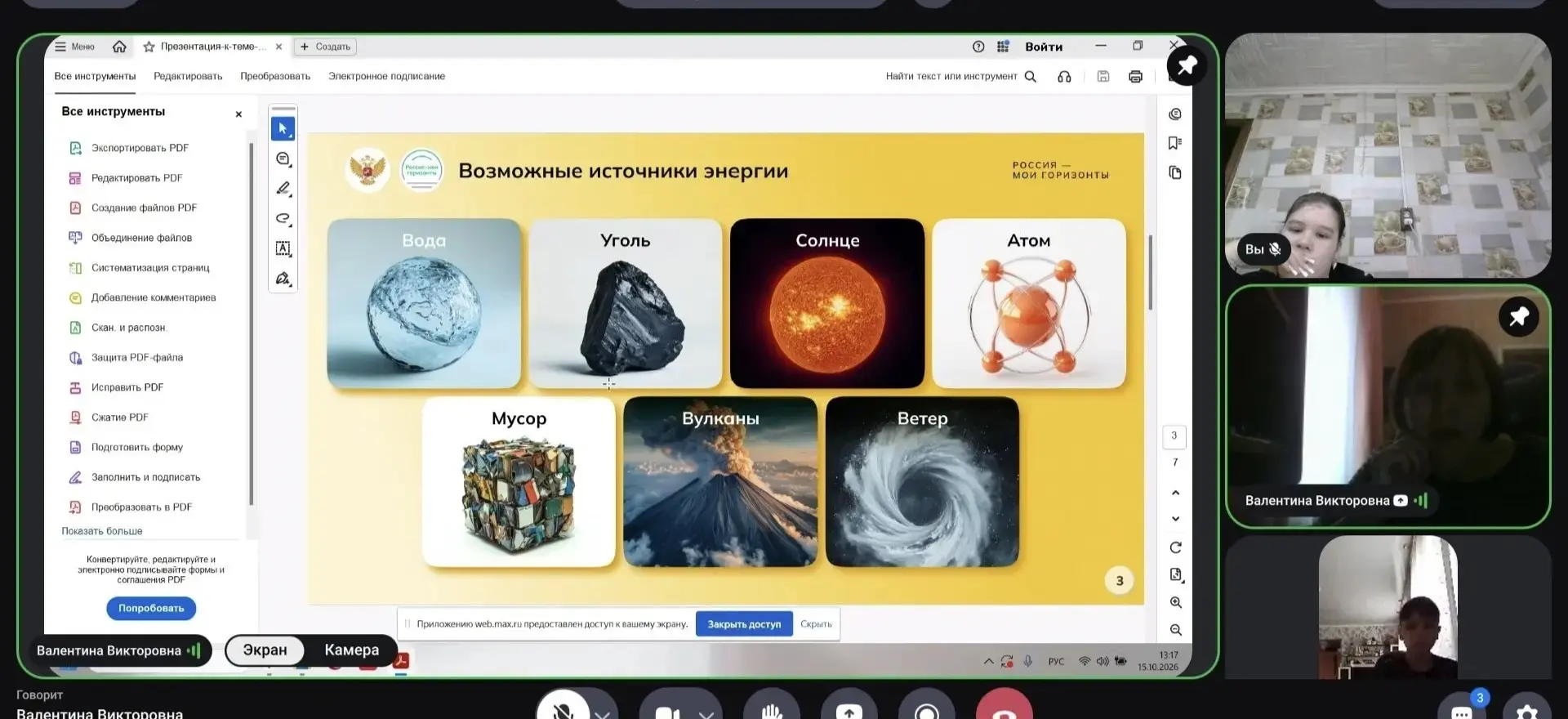Switch the shared view to Экран
The height and width of the screenshot is (719, 1568).
tap(265, 650)
